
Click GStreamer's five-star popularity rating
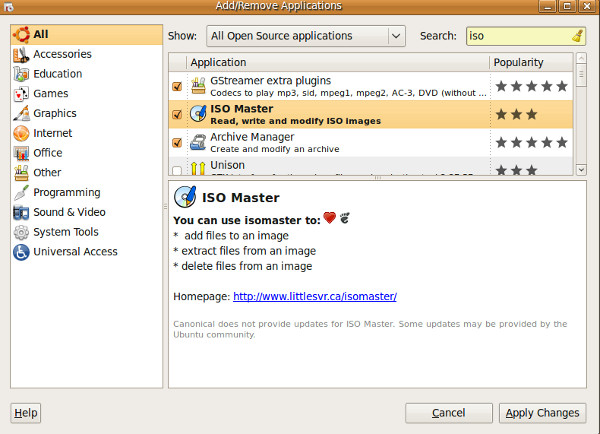[x=531, y=86]
